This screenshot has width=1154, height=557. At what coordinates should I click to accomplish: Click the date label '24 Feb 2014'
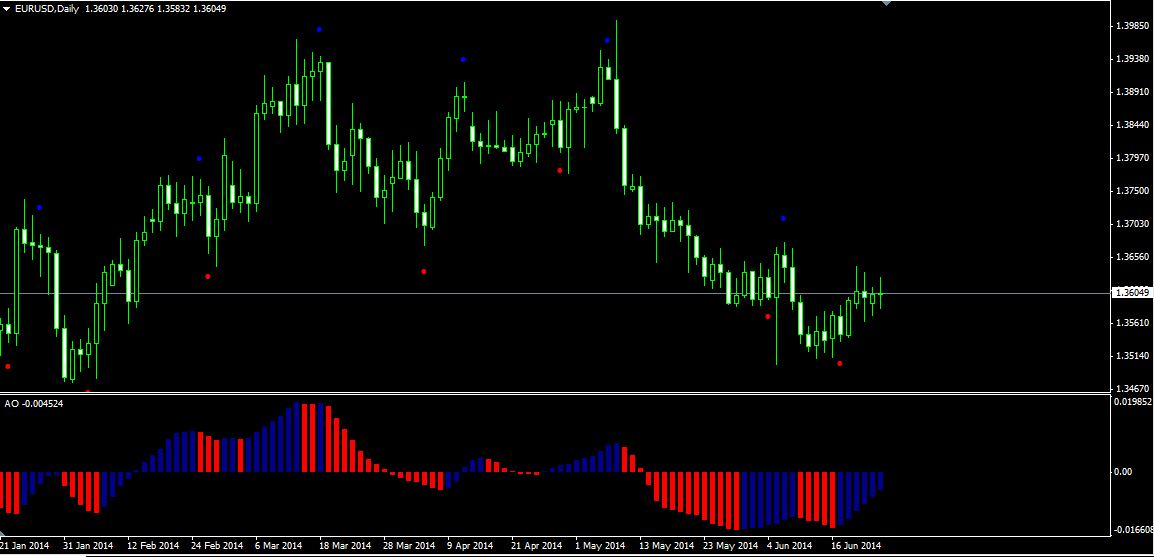(x=217, y=546)
